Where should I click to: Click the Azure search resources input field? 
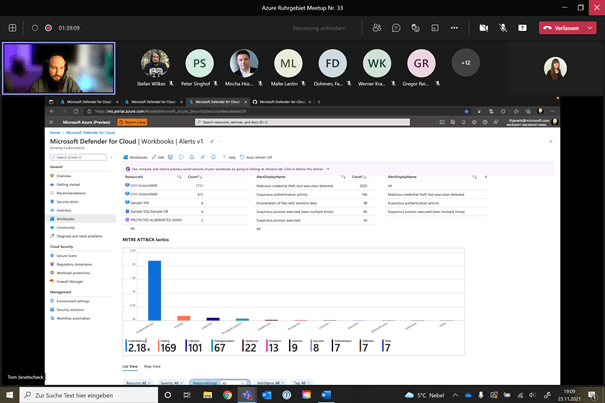[x=302, y=122]
